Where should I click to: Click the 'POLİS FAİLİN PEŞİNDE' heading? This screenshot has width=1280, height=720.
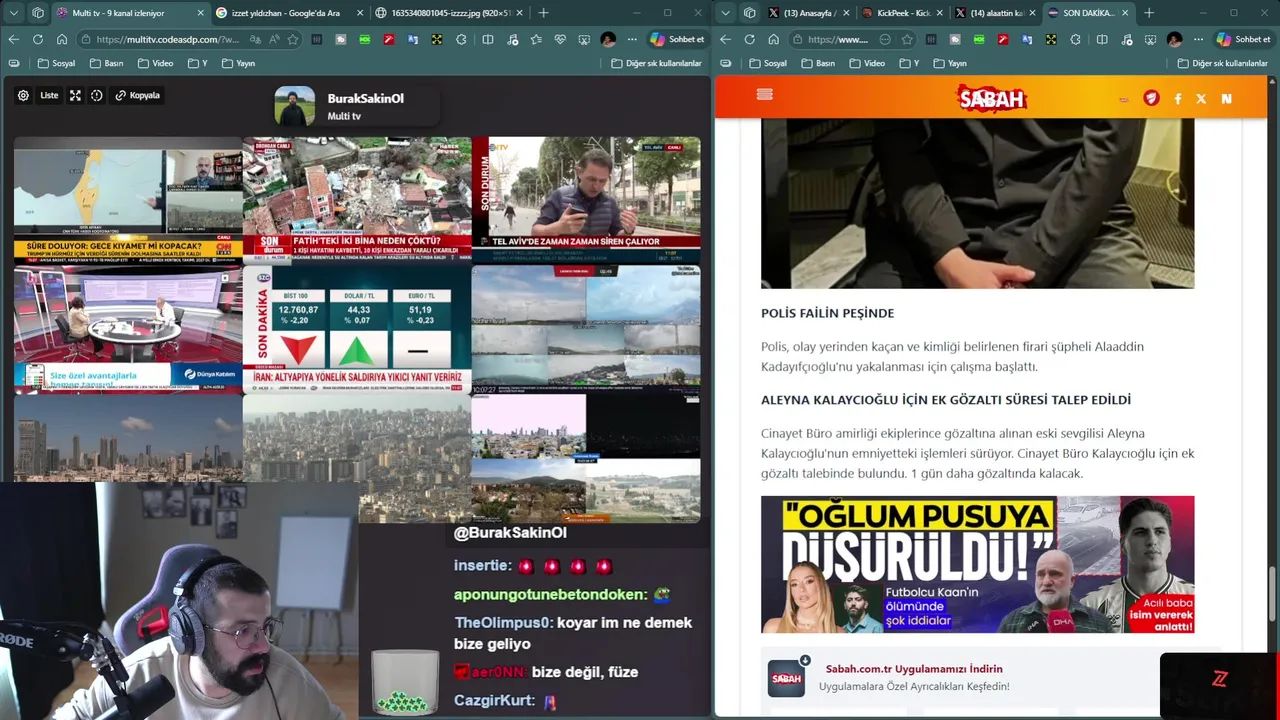[x=827, y=313]
